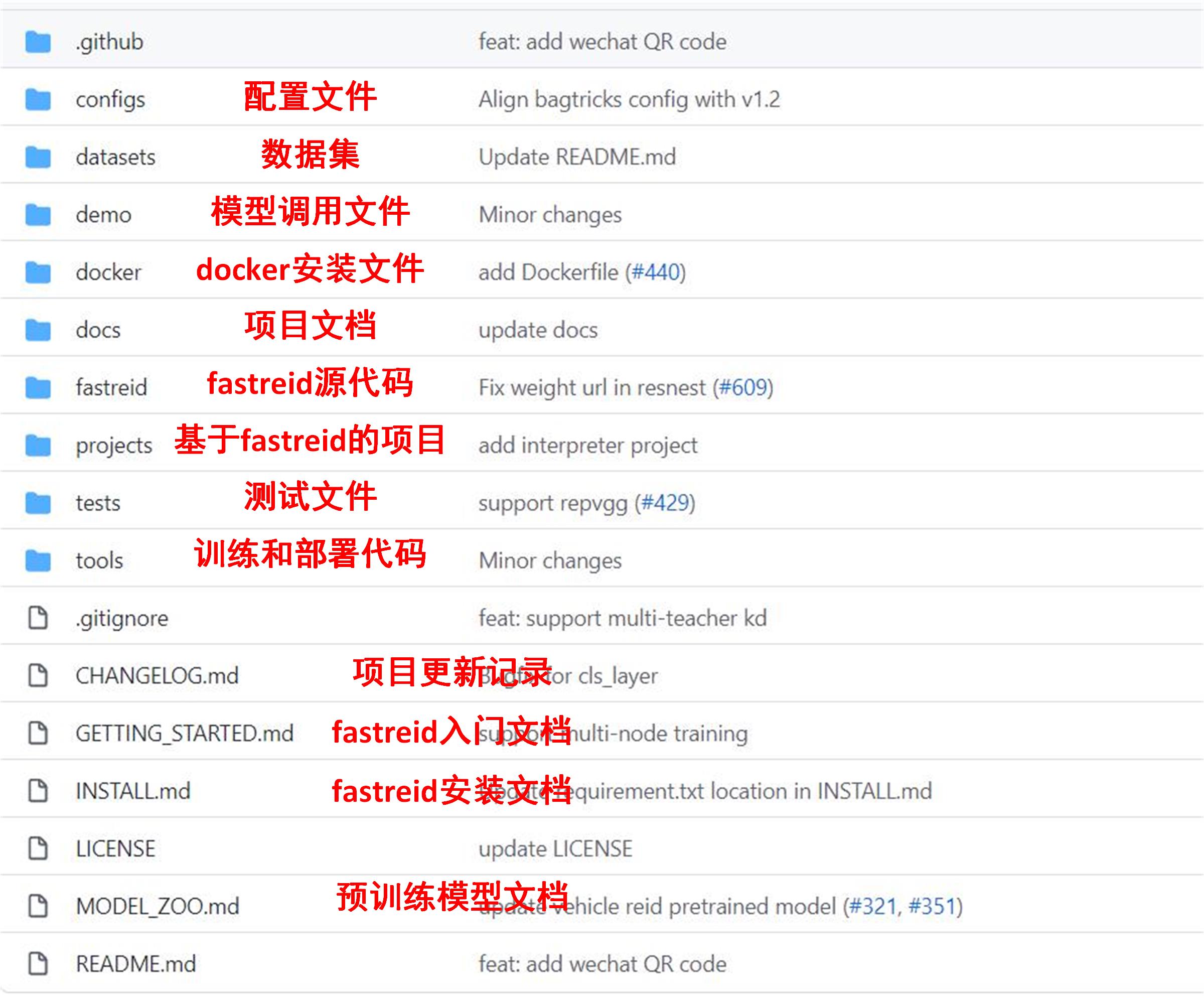Open the GETTING_STARTED.md file name

click(x=185, y=733)
